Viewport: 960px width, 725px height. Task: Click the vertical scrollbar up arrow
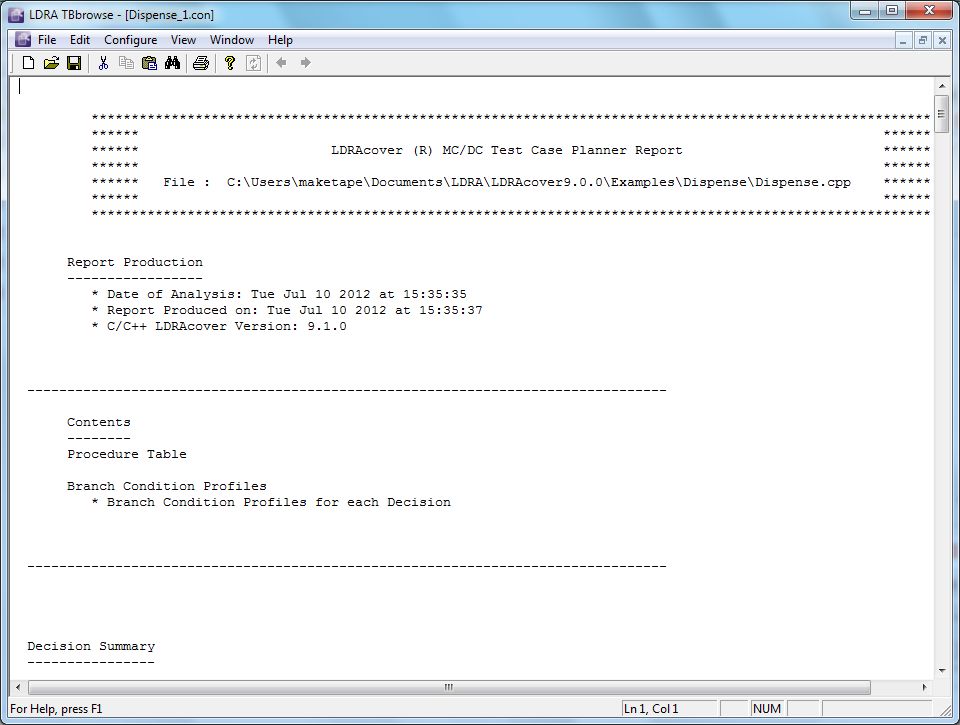click(941, 86)
